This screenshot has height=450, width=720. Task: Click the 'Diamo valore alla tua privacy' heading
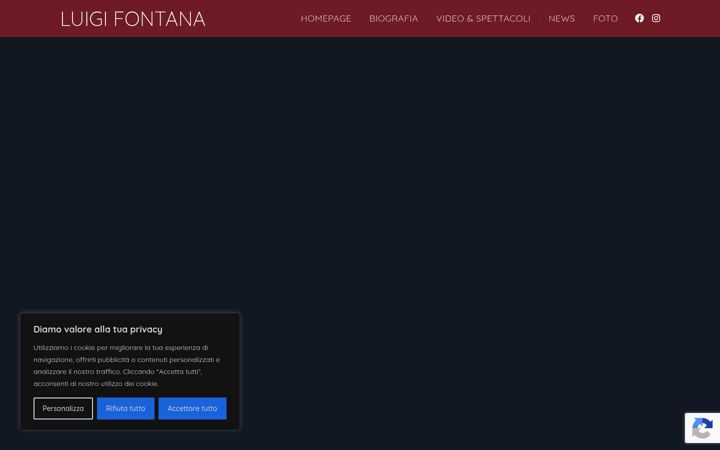(x=98, y=329)
